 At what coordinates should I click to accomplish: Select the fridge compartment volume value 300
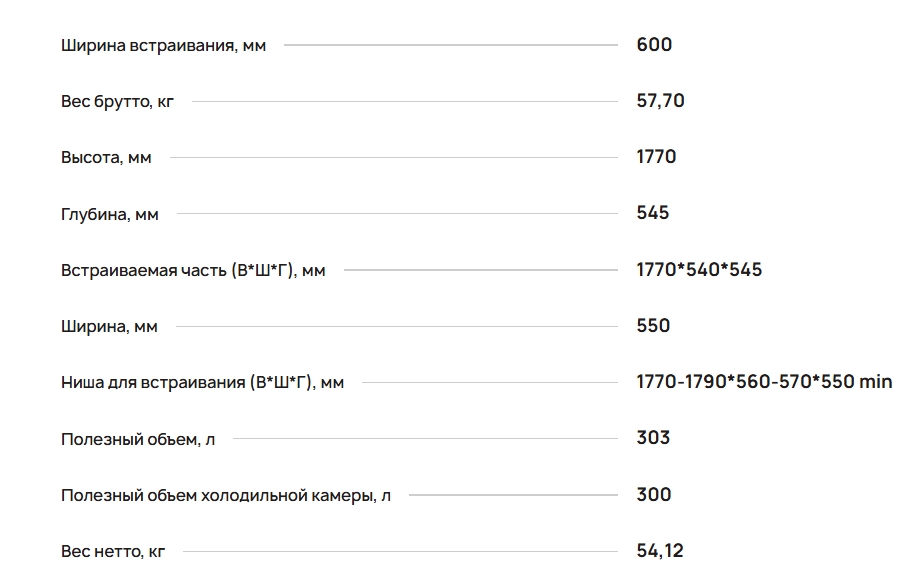point(654,494)
